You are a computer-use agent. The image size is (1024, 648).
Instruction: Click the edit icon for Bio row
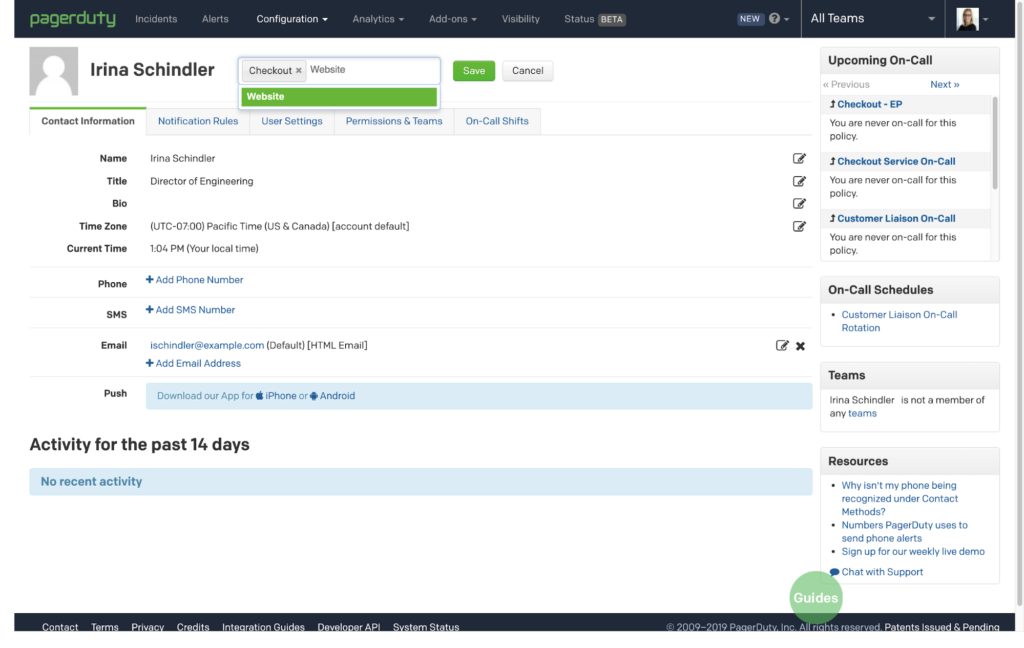pyautogui.click(x=799, y=204)
